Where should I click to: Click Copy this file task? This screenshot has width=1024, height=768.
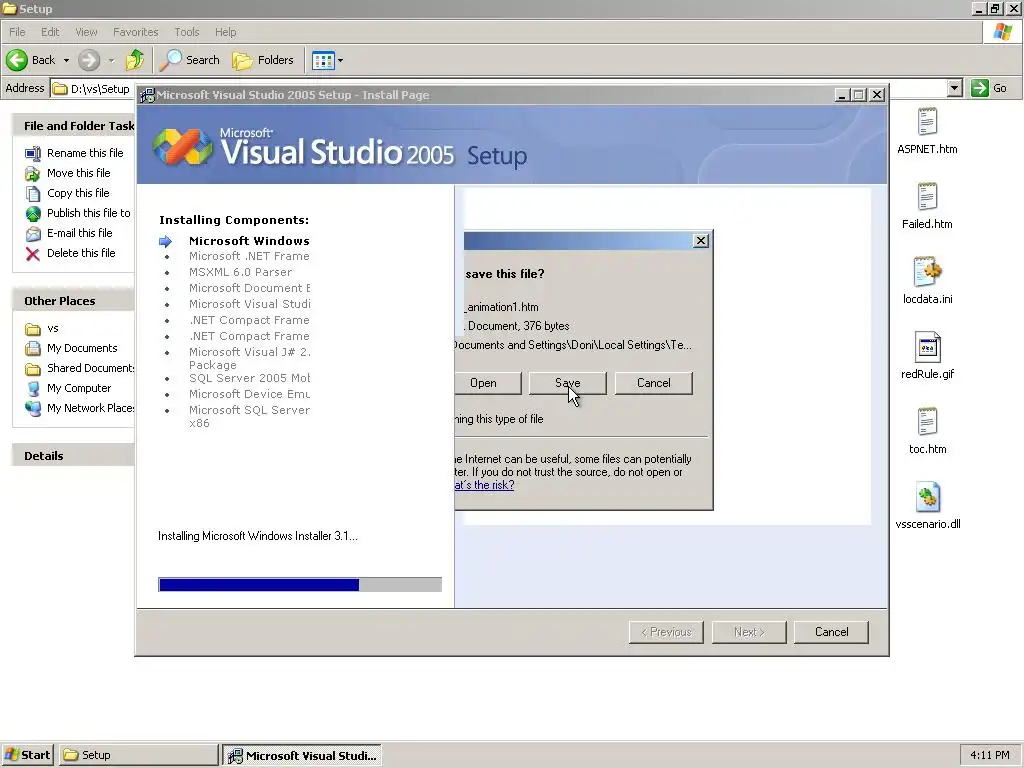(78, 193)
